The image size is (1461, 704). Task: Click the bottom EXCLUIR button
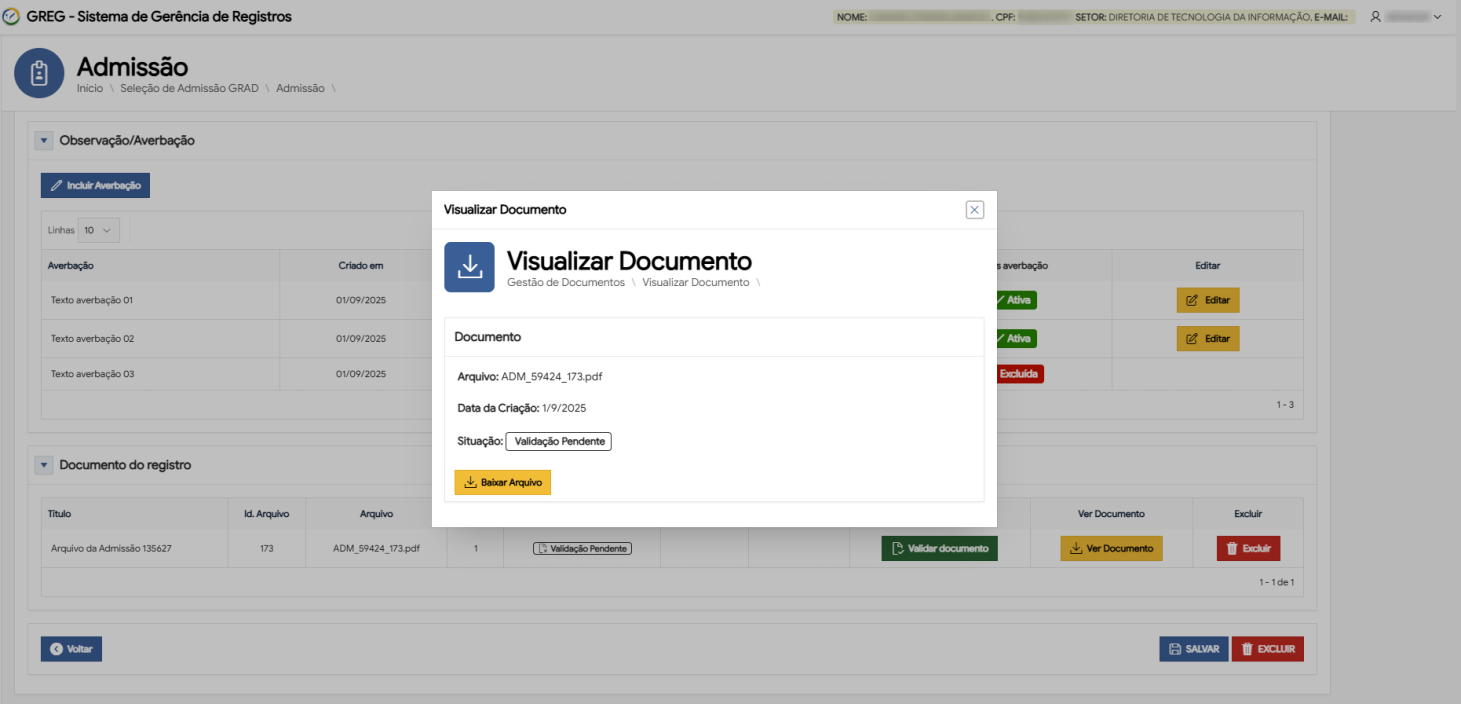pyautogui.click(x=1267, y=649)
